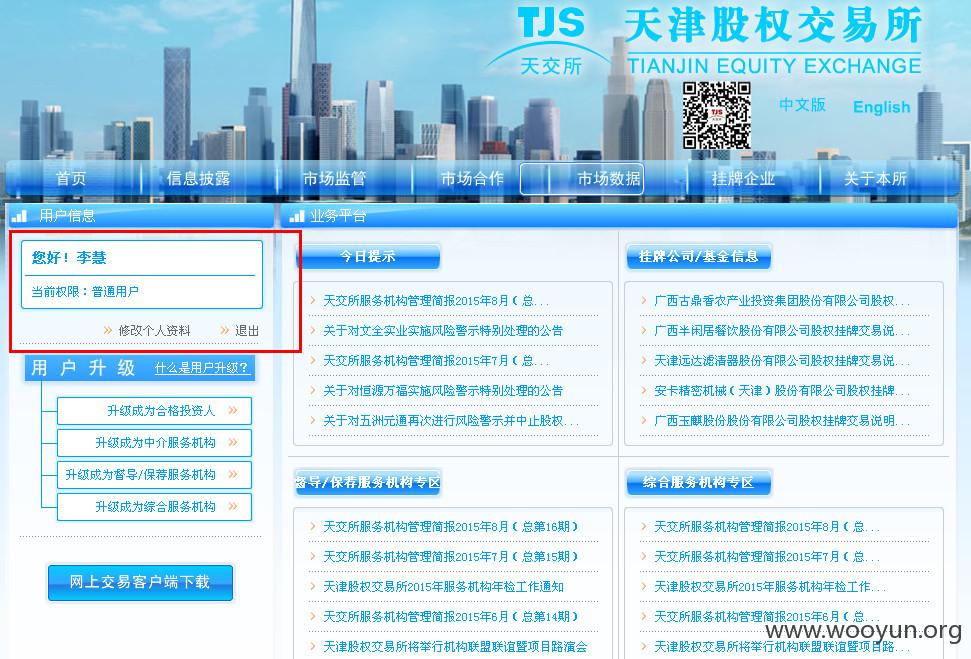Open the 市场监管 menu
This screenshot has width=971, height=659.
pos(334,179)
